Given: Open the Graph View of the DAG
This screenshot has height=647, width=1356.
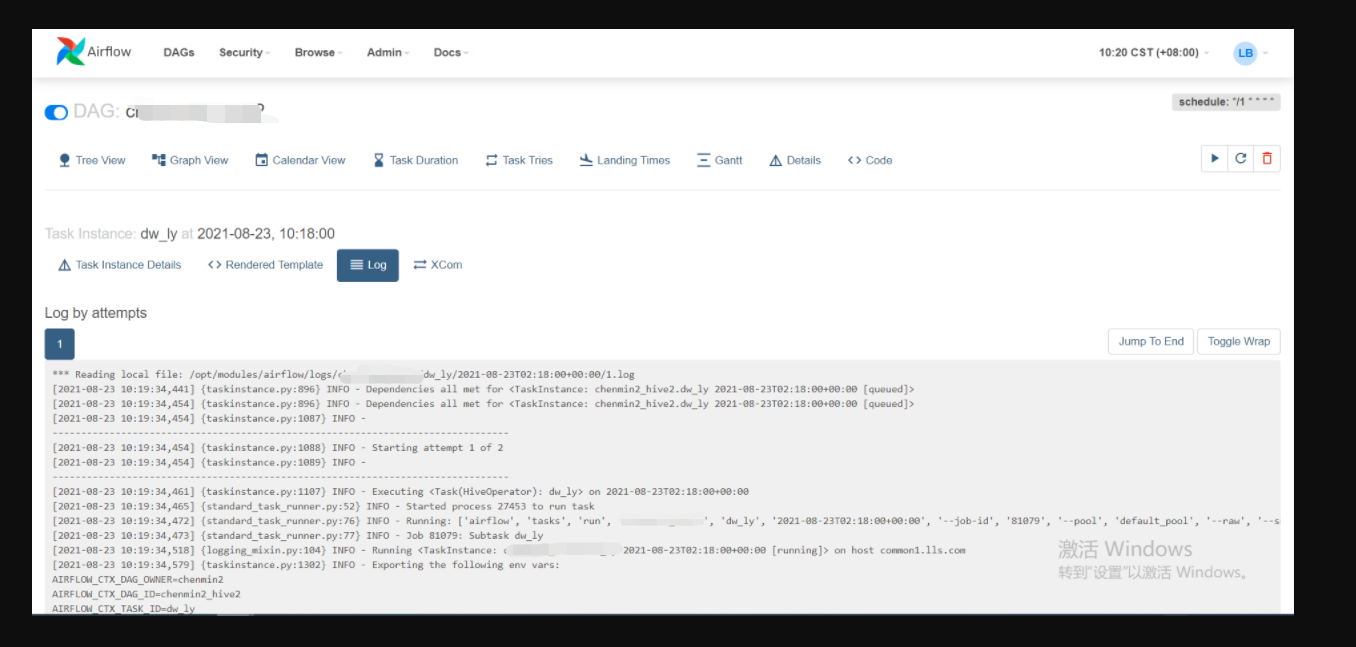Looking at the screenshot, I should pyautogui.click(x=190, y=159).
